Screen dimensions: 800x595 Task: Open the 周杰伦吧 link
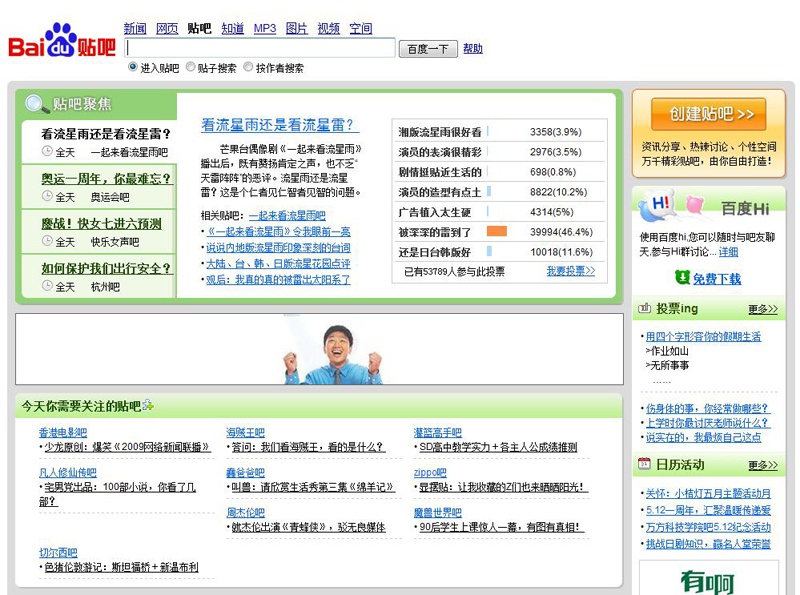point(245,512)
